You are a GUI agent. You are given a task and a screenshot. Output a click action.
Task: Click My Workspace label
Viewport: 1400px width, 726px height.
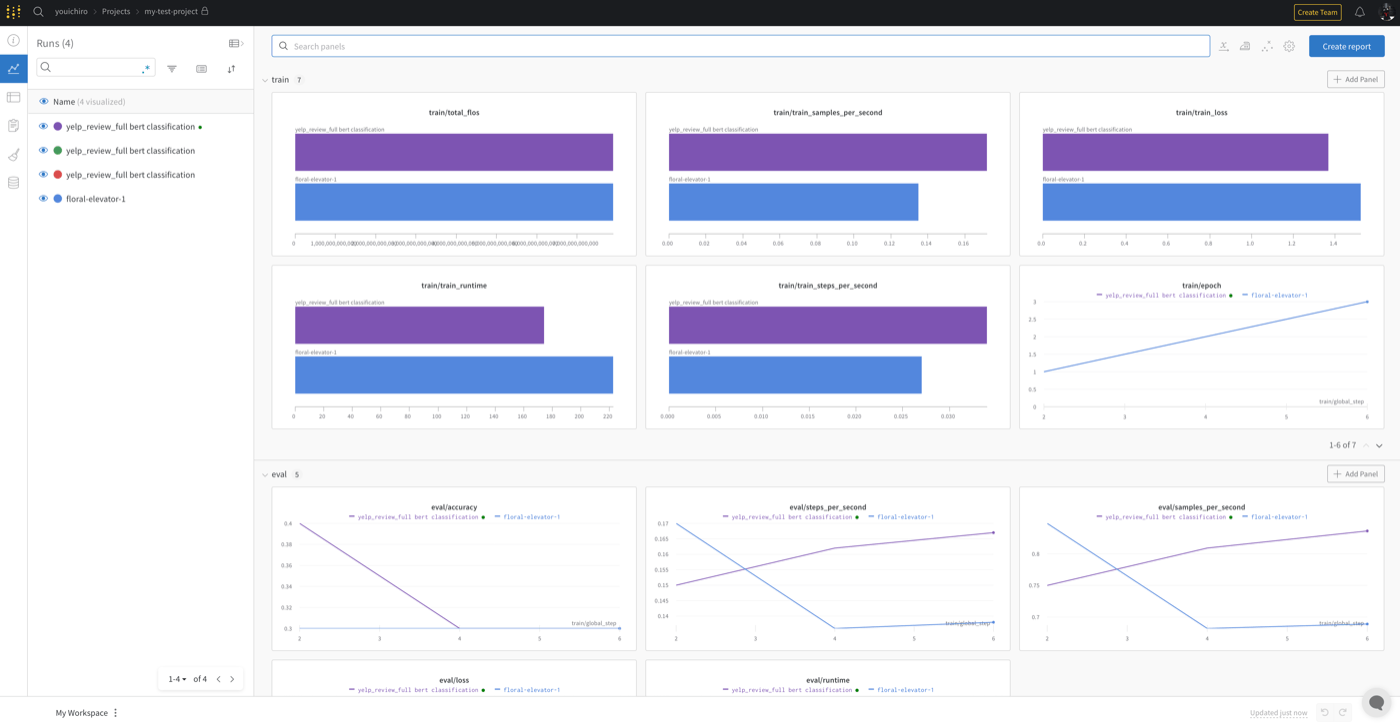point(81,713)
